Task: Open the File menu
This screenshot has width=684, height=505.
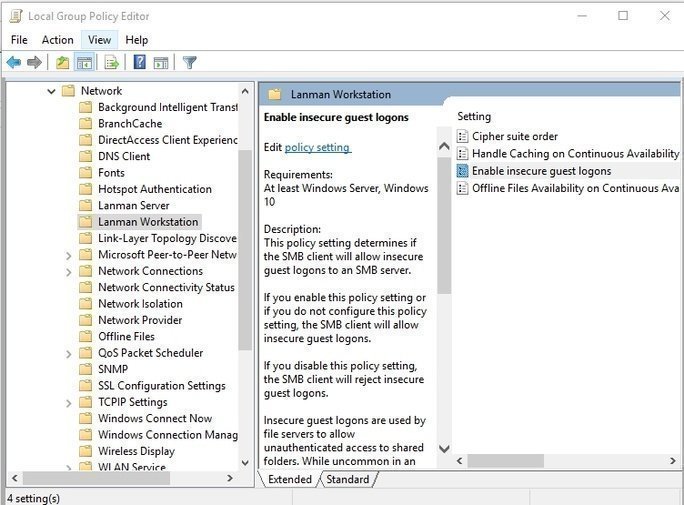Action: pyautogui.click(x=19, y=40)
